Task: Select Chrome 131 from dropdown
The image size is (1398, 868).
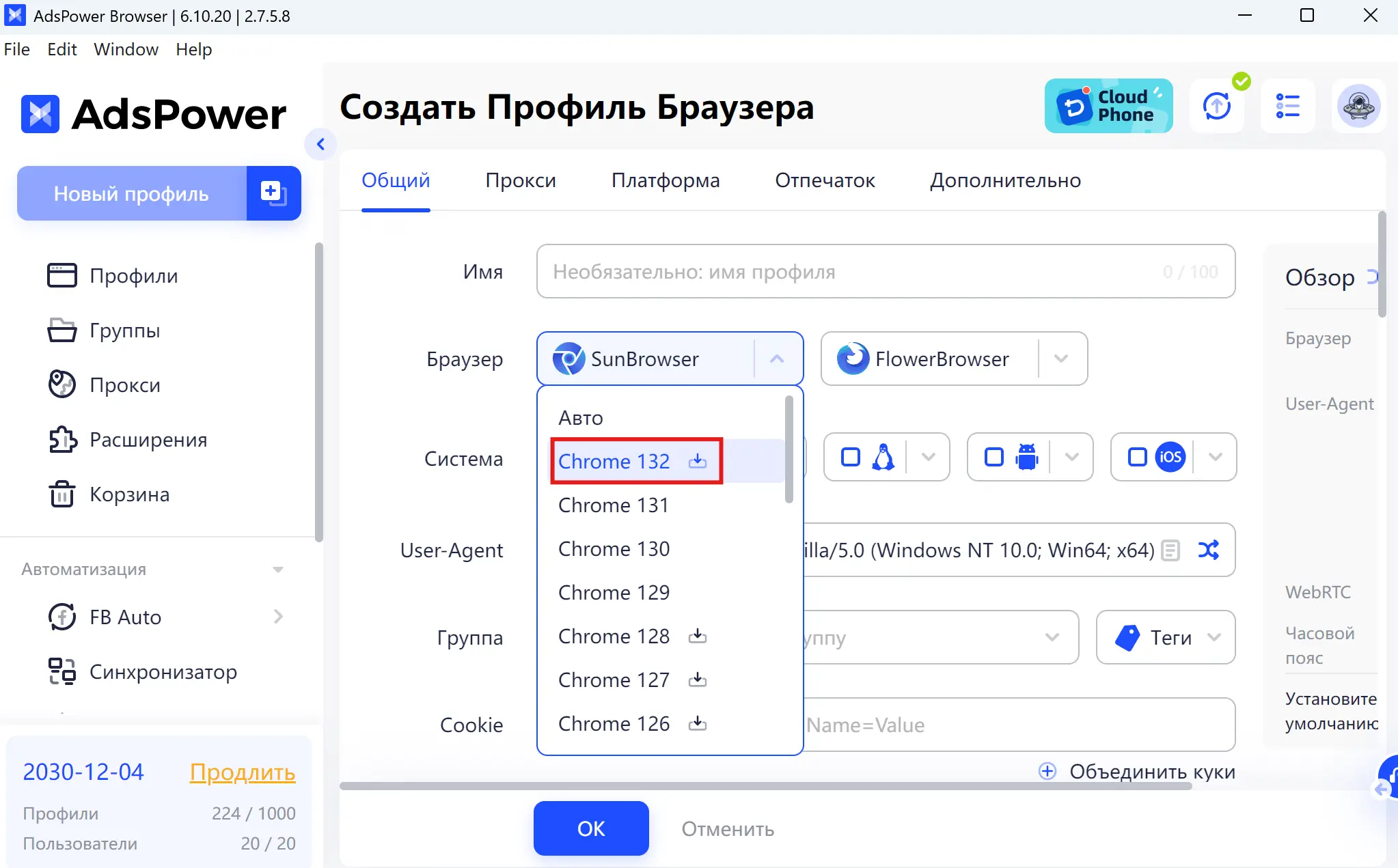Action: point(614,505)
